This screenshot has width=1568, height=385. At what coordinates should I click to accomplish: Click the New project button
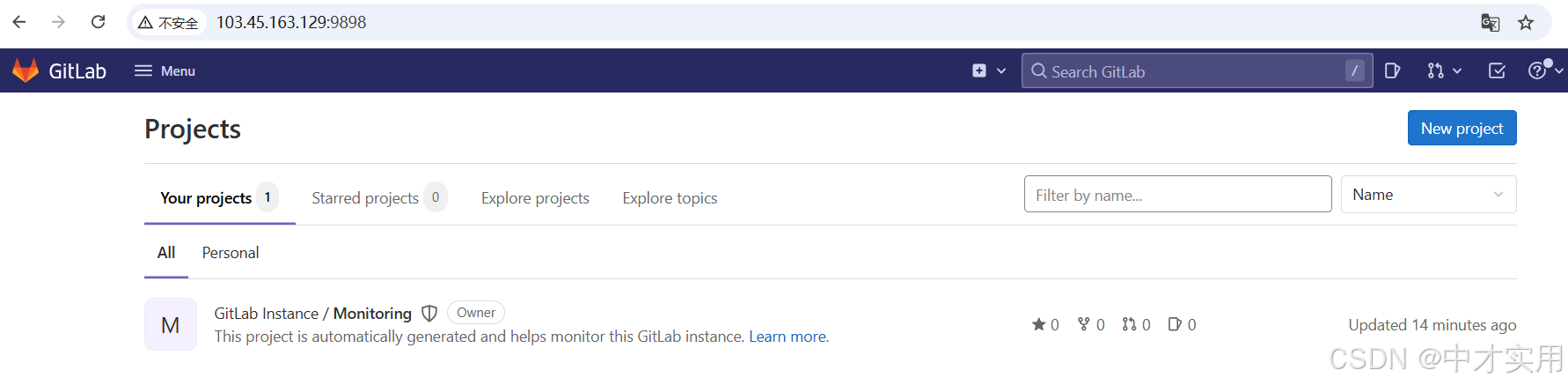pyautogui.click(x=1462, y=128)
